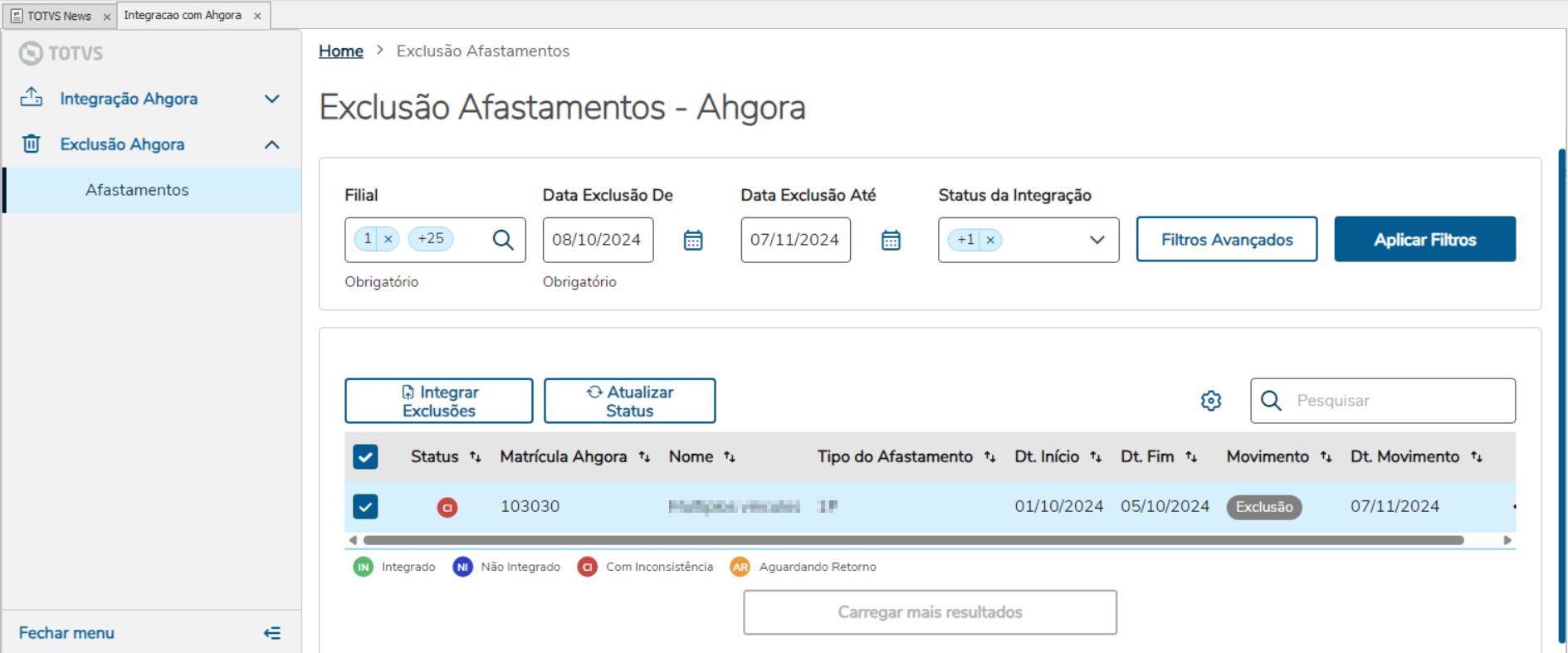Click the Aplicar Filtros button
The width and height of the screenshot is (1568, 653).
(1424, 240)
